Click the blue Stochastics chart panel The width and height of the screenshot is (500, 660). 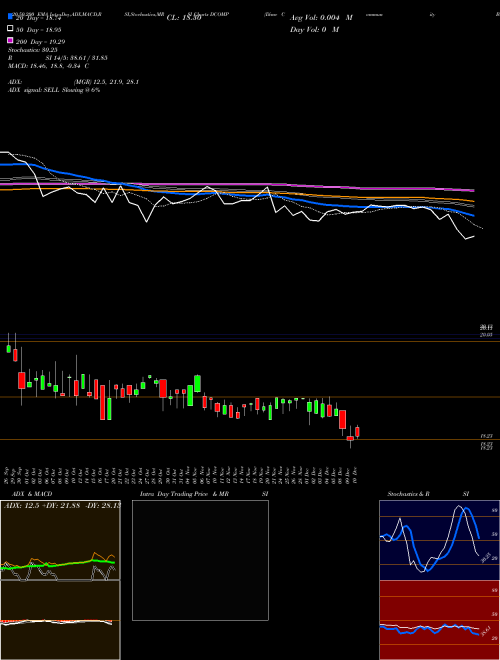439,540
